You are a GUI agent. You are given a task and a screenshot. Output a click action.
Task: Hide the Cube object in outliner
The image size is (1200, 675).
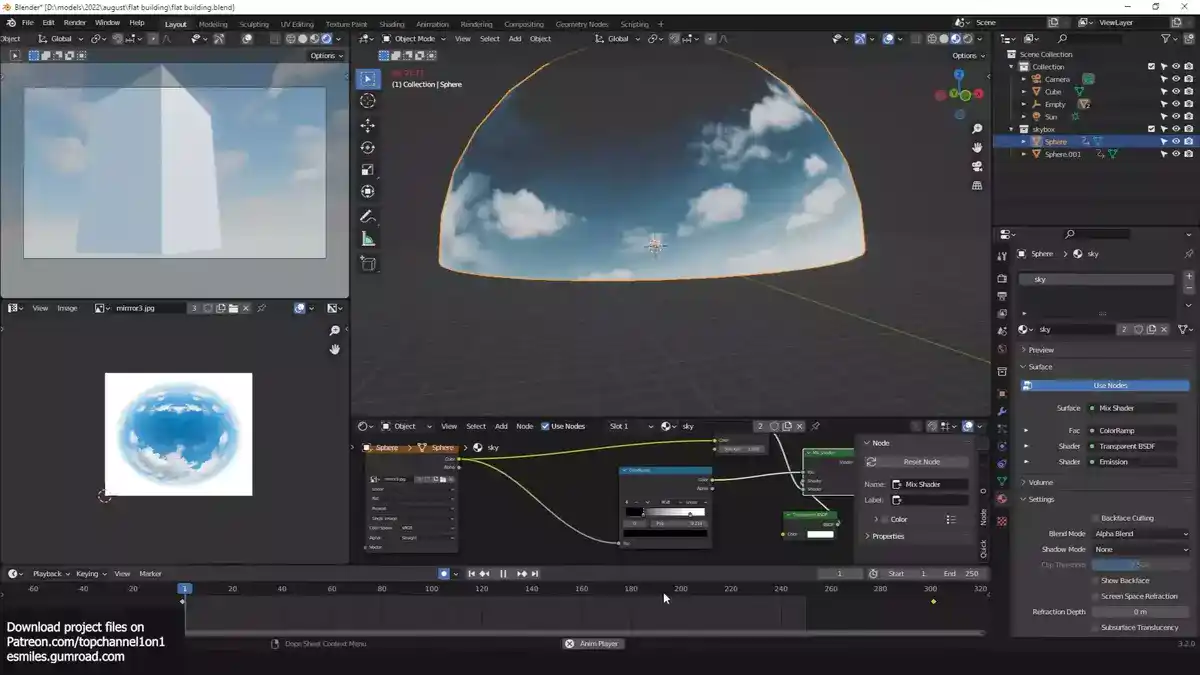[x=1176, y=91]
